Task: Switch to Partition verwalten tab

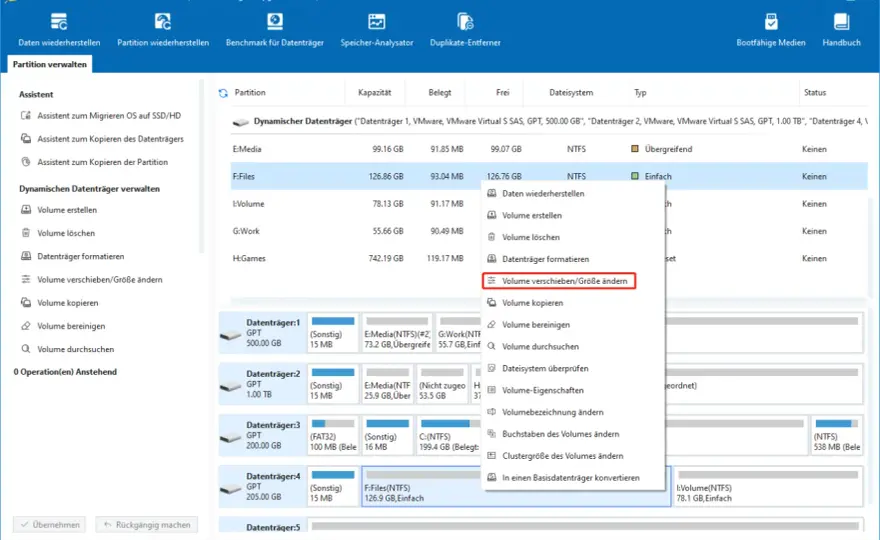Action: coord(49,64)
